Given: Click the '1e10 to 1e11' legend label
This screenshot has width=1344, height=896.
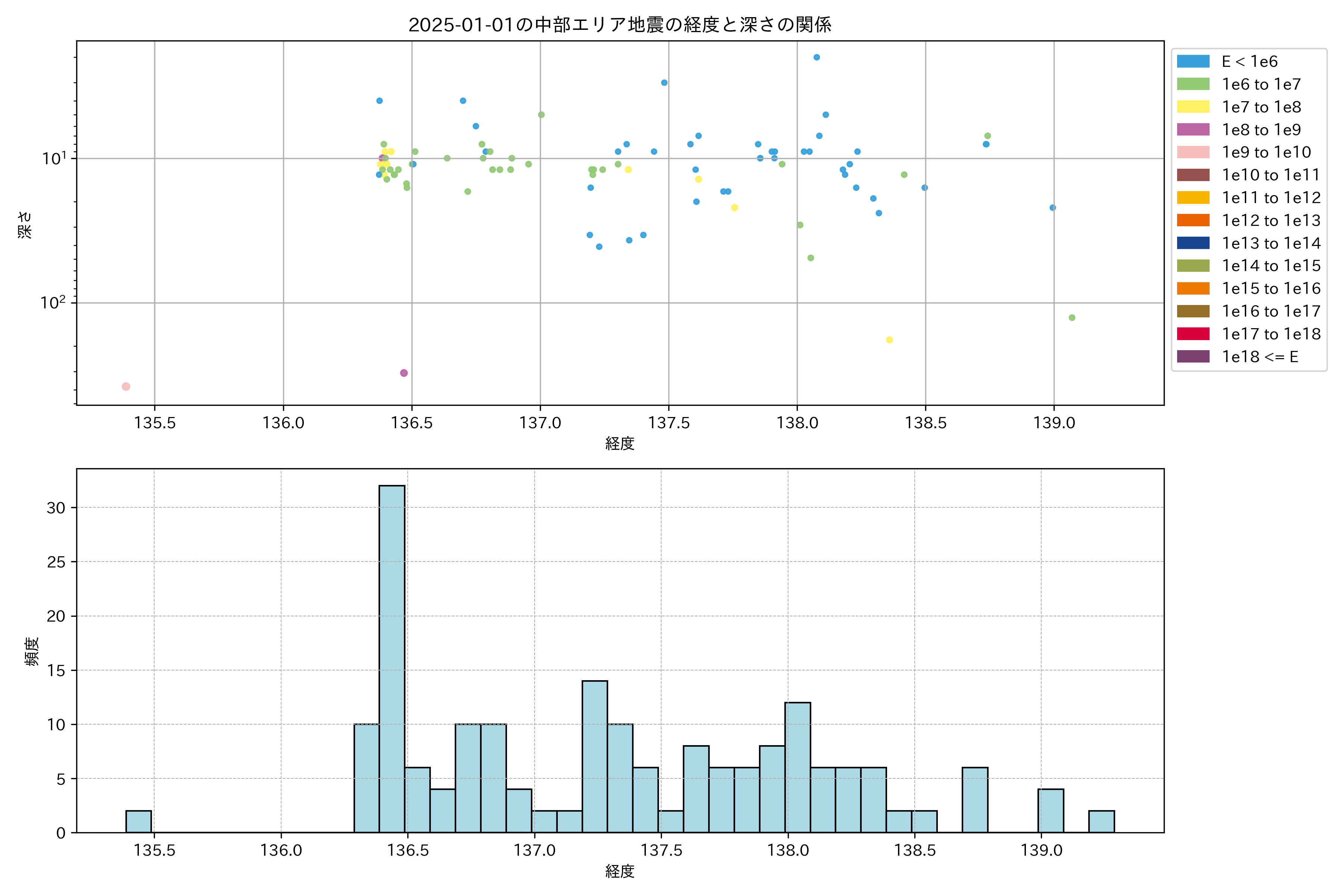Looking at the screenshot, I should pyautogui.click(x=1271, y=175).
